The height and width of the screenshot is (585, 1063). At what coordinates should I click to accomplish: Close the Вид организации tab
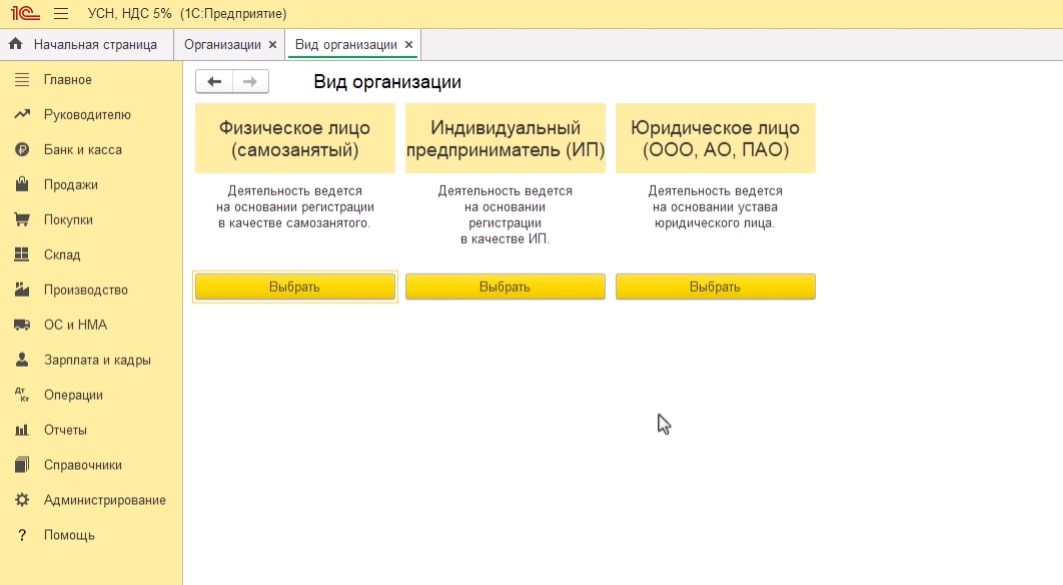coord(408,45)
